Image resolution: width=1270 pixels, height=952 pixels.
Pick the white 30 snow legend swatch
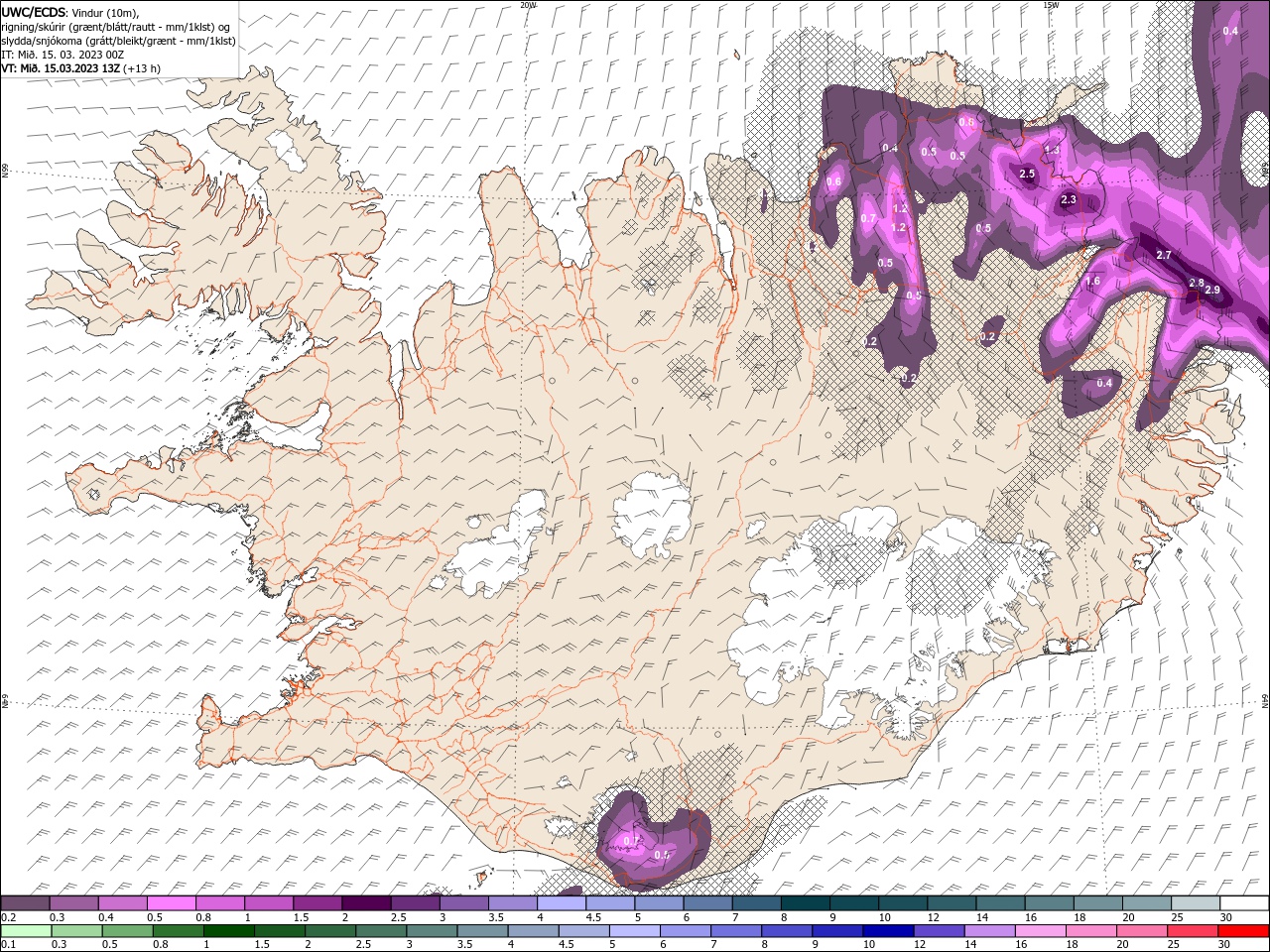(1244, 903)
